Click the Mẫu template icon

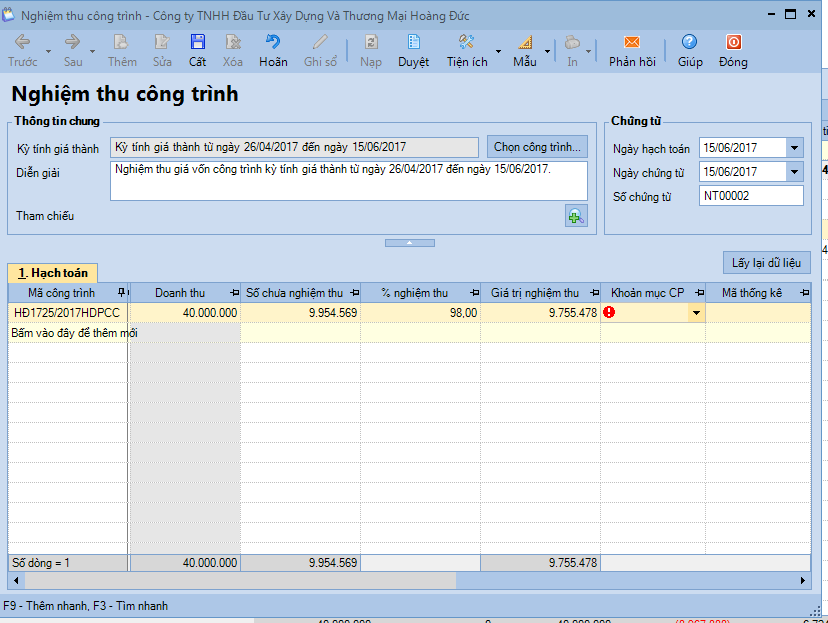tap(524, 51)
